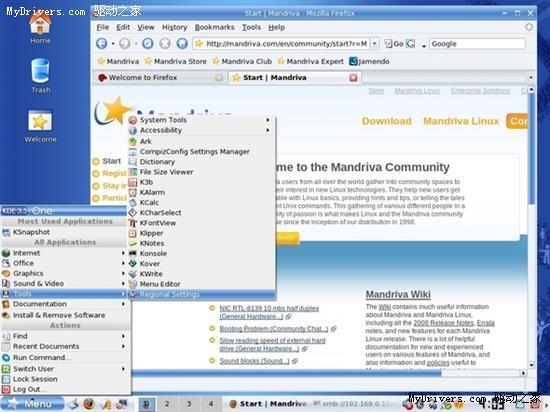Expand Internet applications category
Screen dimensions: 550x412
tap(64, 253)
